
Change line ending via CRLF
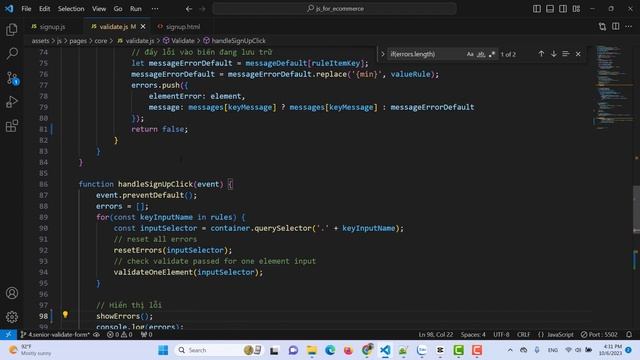click(x=523, y=334)
